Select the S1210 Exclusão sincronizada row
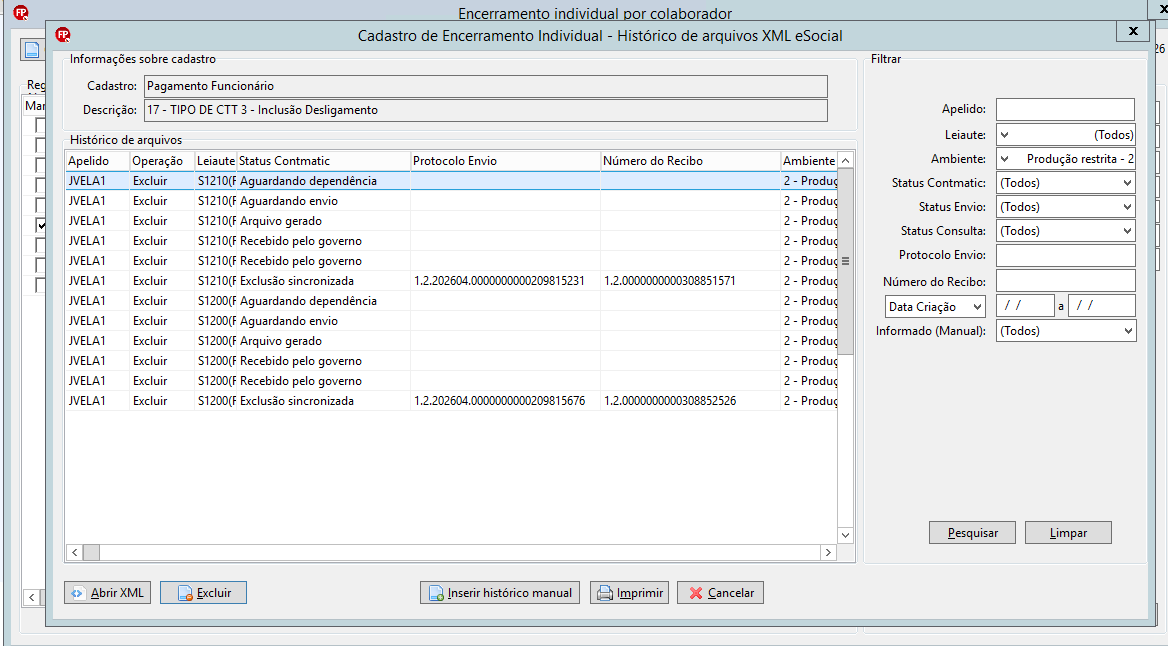The width and height of the screenshot is (1168, 646). [x=451, y=281]
